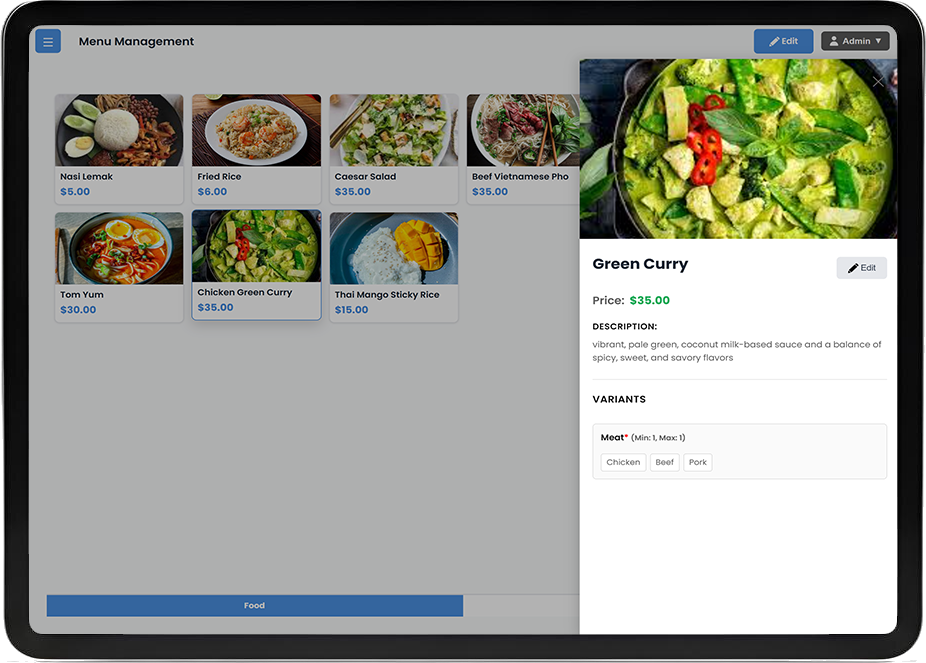The image size is (926, 663).
Task: Click the pencil icon on the blue Edit button
Action: [772, 41]
